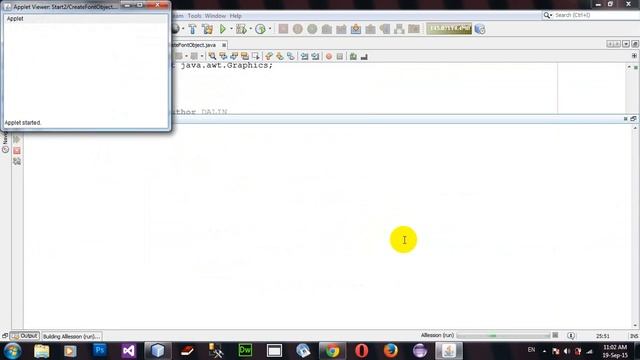Viewport: 640px width, 360px height.
Task: Click the memory usage indicator bar
Action: click(449, 29)
